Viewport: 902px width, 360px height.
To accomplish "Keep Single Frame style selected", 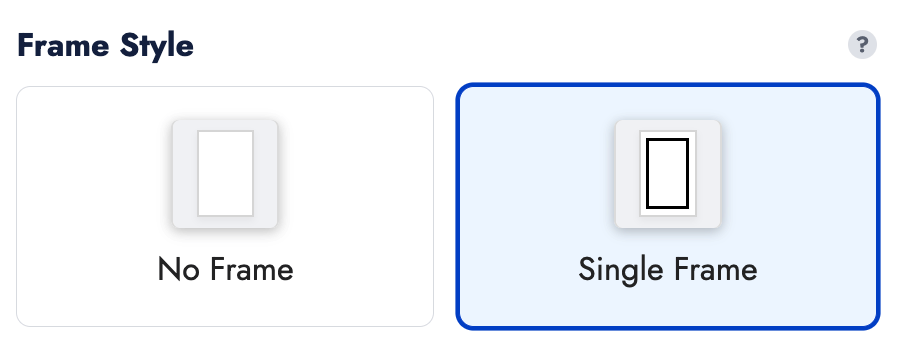I will click(668, 206).
